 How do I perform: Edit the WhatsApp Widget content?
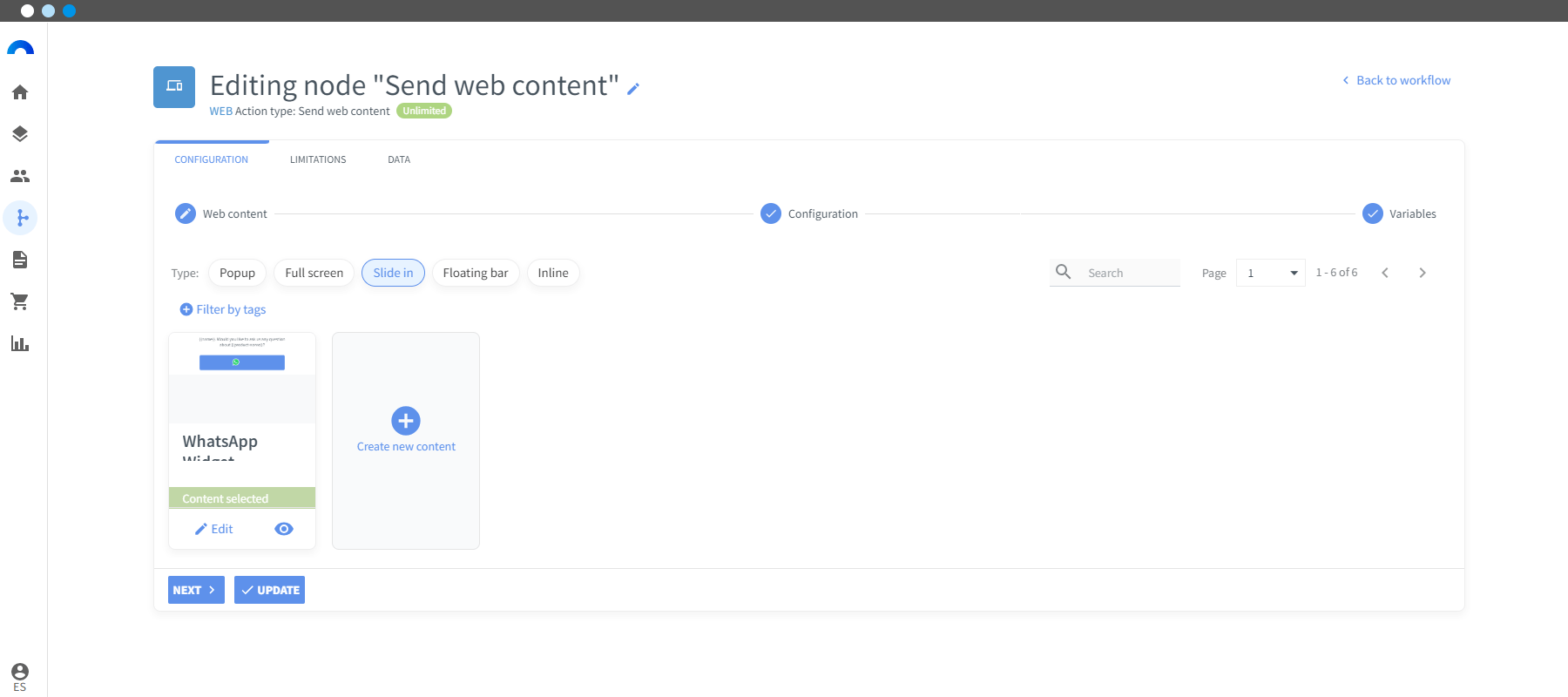(214, 529)
